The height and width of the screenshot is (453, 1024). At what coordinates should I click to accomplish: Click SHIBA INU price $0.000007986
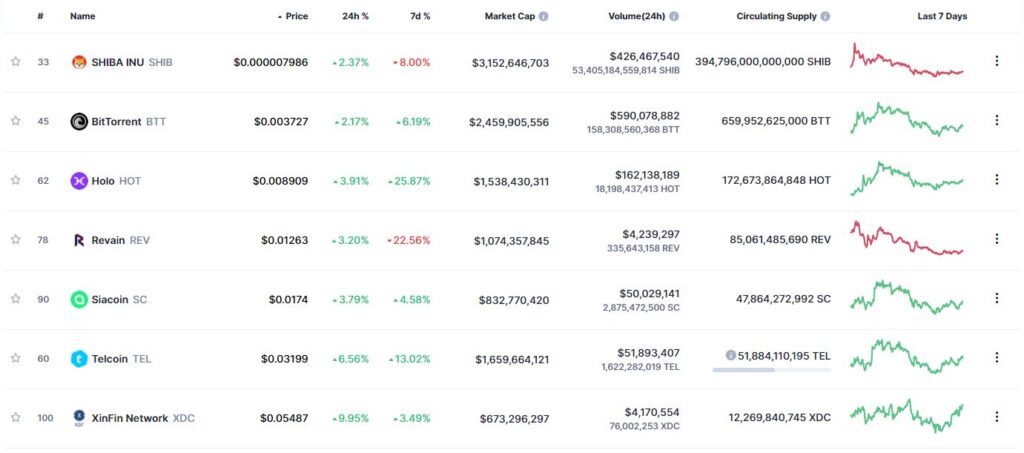click(271, 63)
